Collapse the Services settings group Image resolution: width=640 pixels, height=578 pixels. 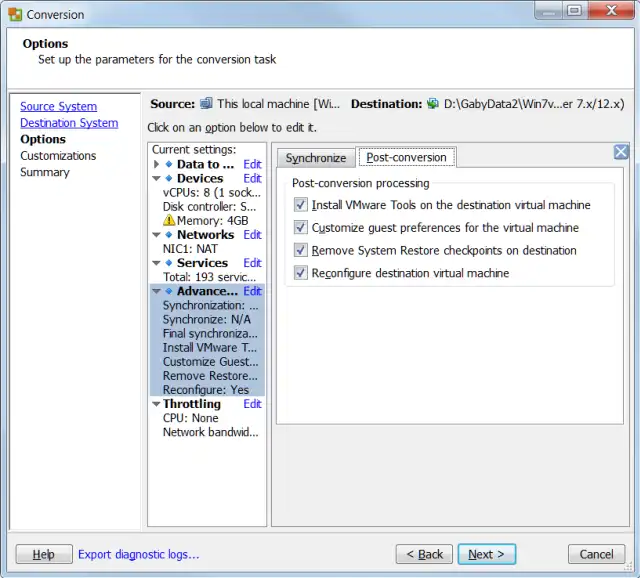(156, 263)
